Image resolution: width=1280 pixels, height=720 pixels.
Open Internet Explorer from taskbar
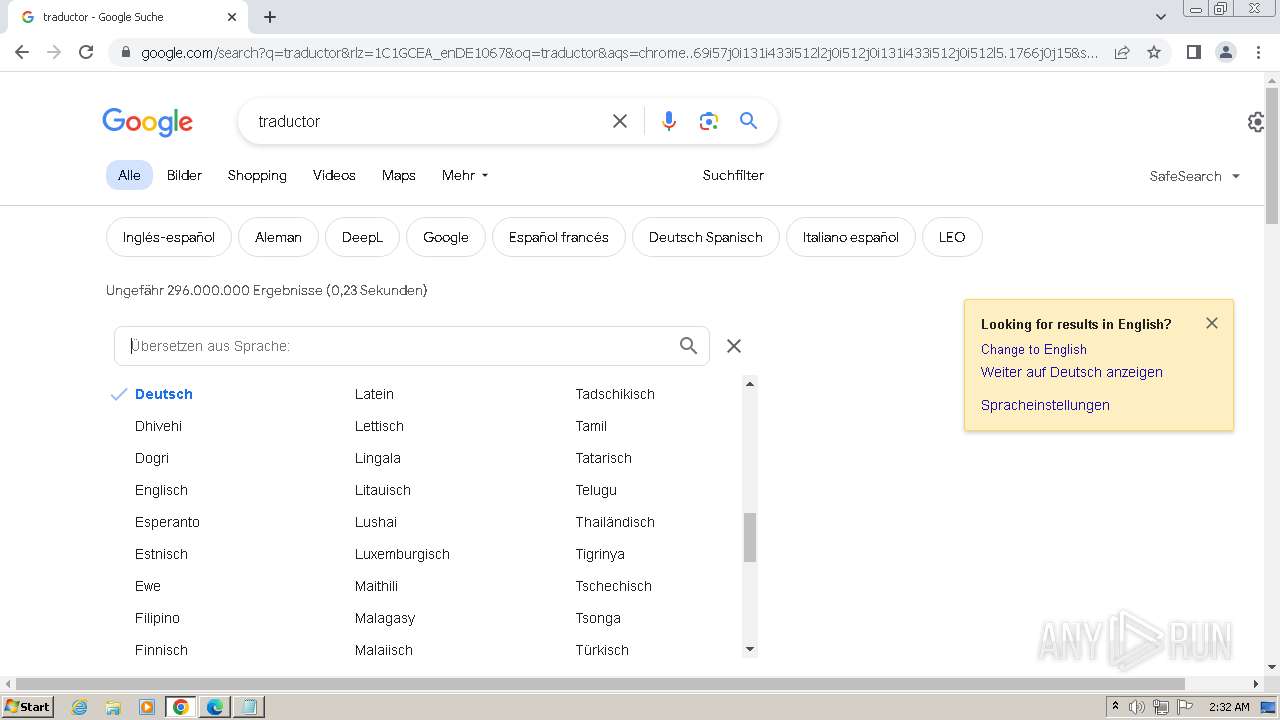(x=79, y=707)
